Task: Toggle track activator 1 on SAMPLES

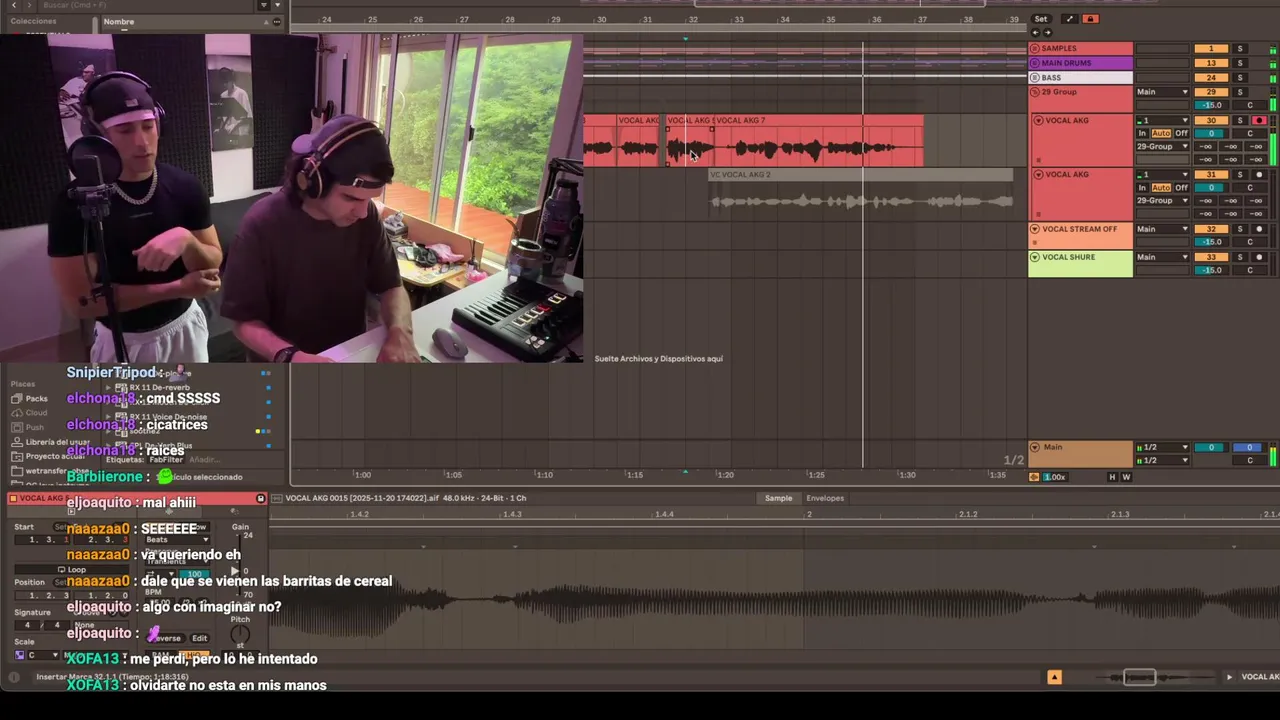Action: click(x=1211, y=48)
